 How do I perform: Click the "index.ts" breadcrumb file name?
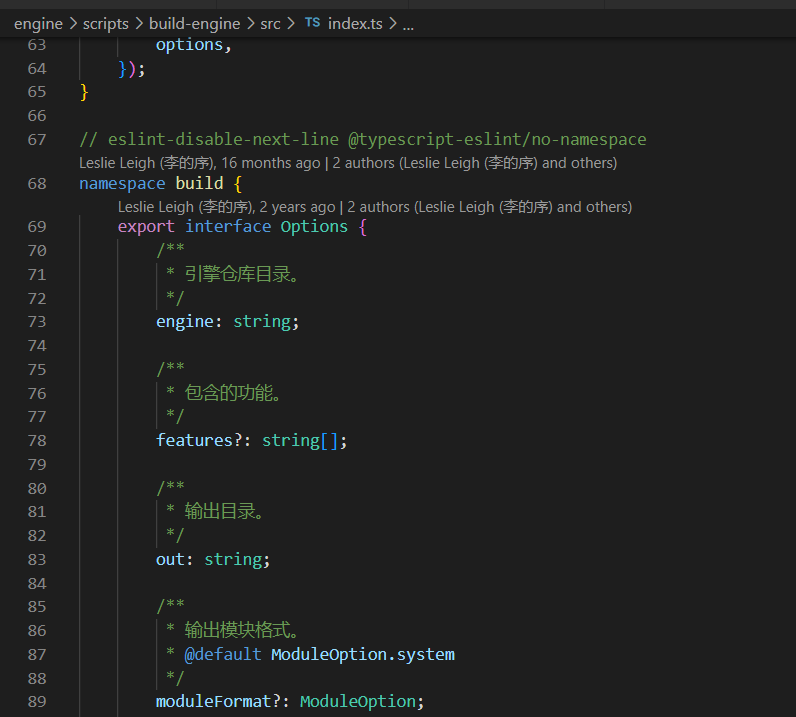pyautogui.click(x=355, y=24)
